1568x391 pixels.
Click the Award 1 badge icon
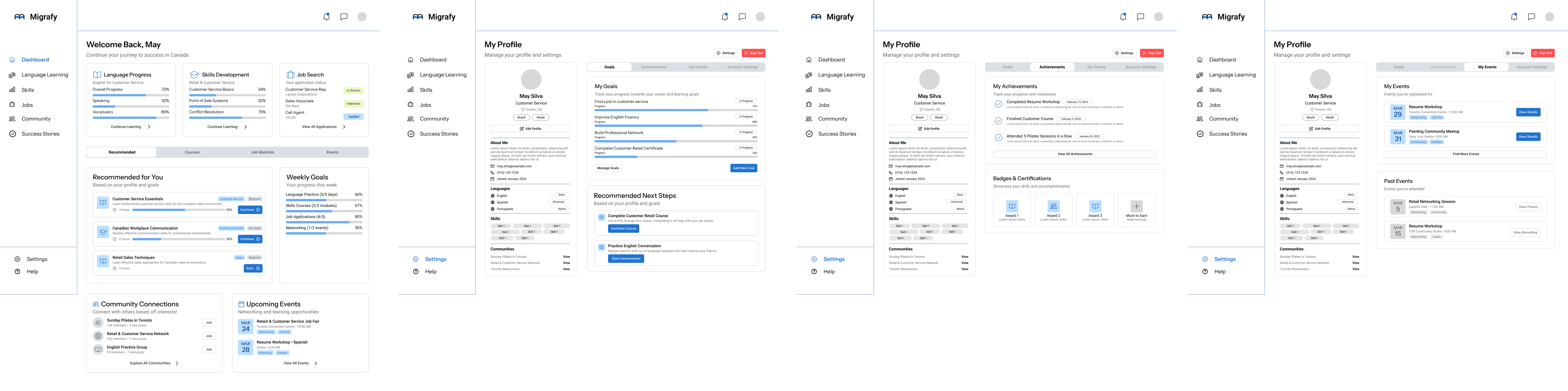tap(1012, 206)
